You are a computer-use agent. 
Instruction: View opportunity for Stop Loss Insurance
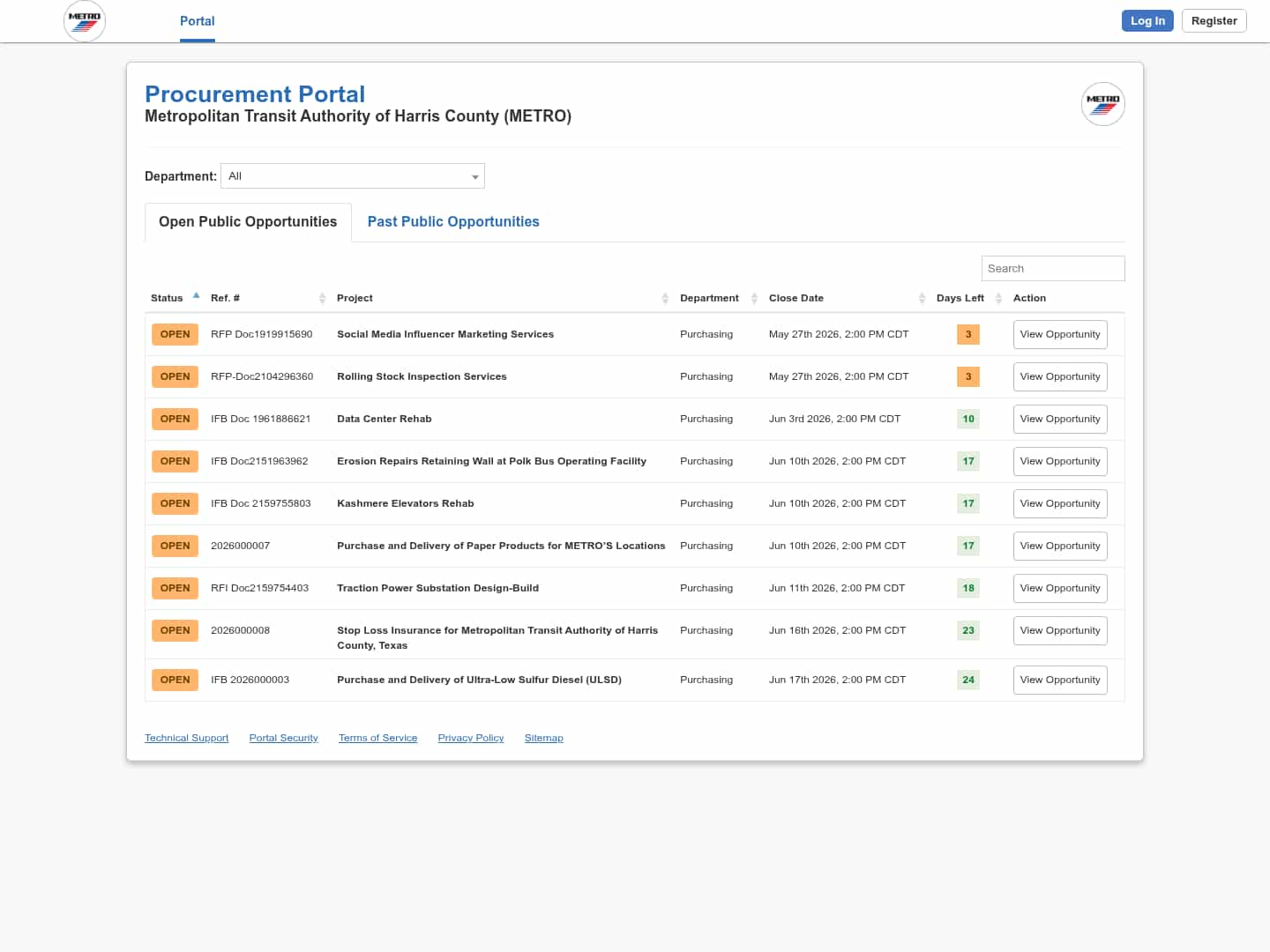[x=1060, y=631]
